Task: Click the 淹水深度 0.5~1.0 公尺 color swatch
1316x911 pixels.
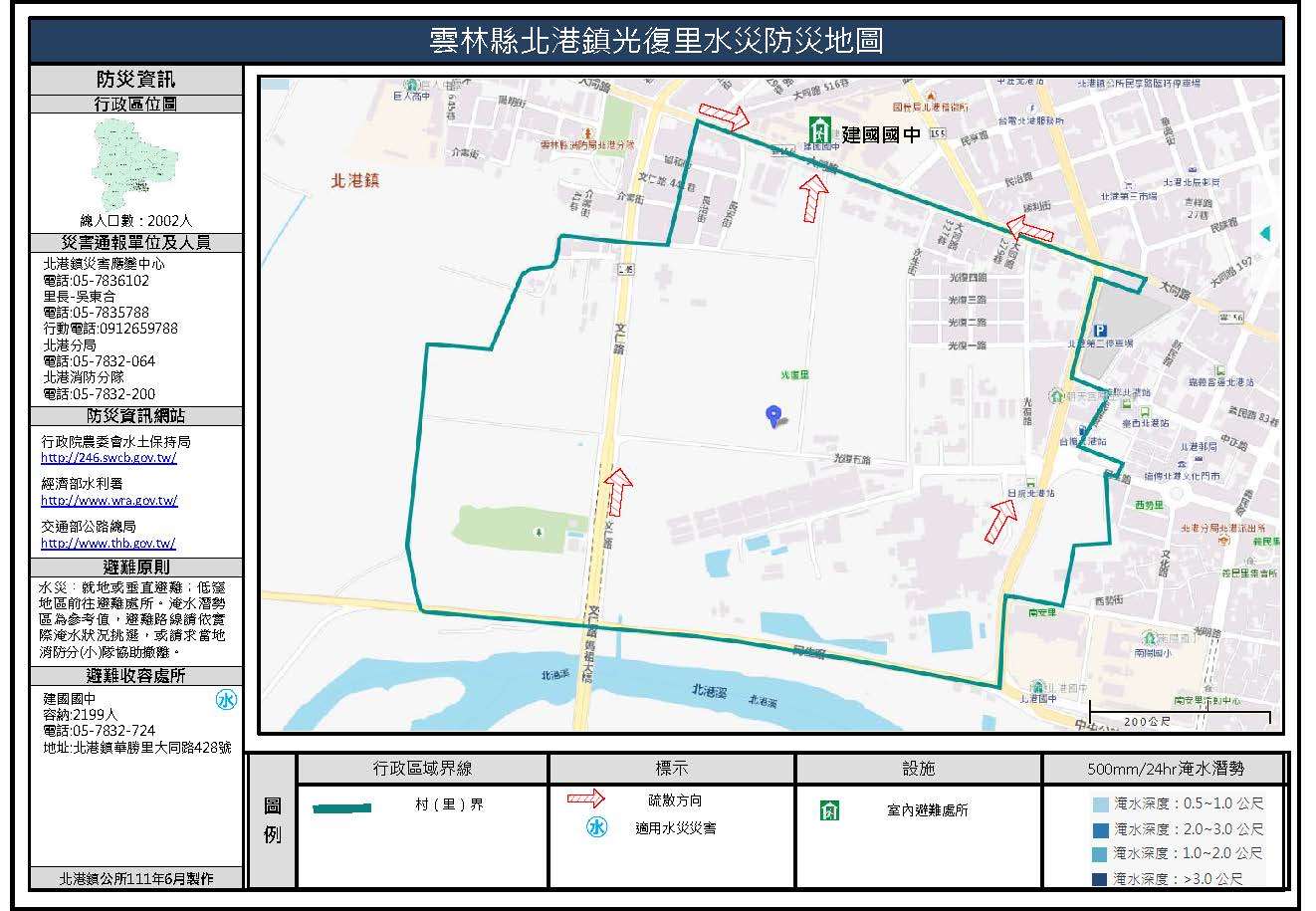Action: (1100, 804)
